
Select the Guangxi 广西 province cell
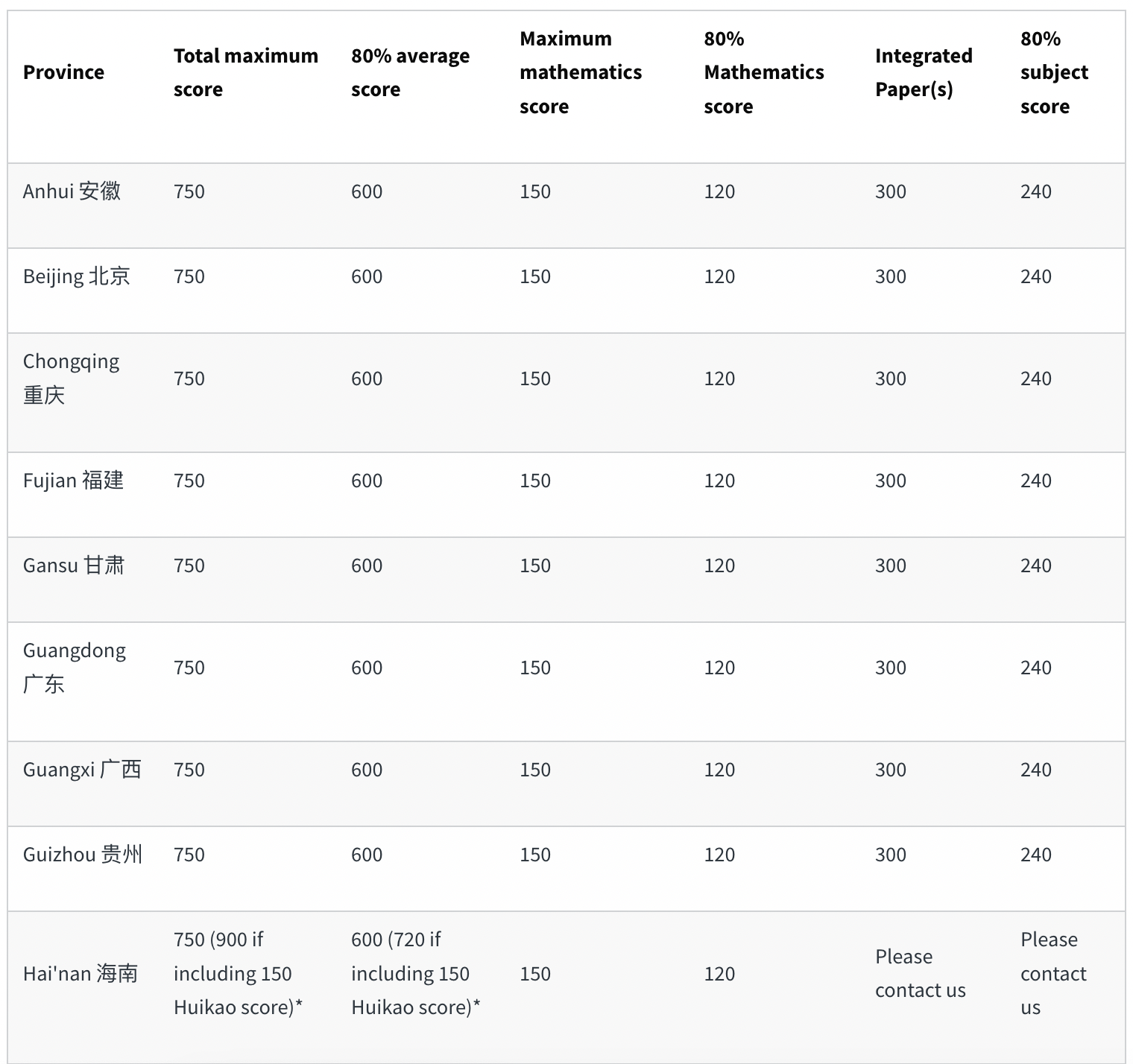click(x=82, y=770)
